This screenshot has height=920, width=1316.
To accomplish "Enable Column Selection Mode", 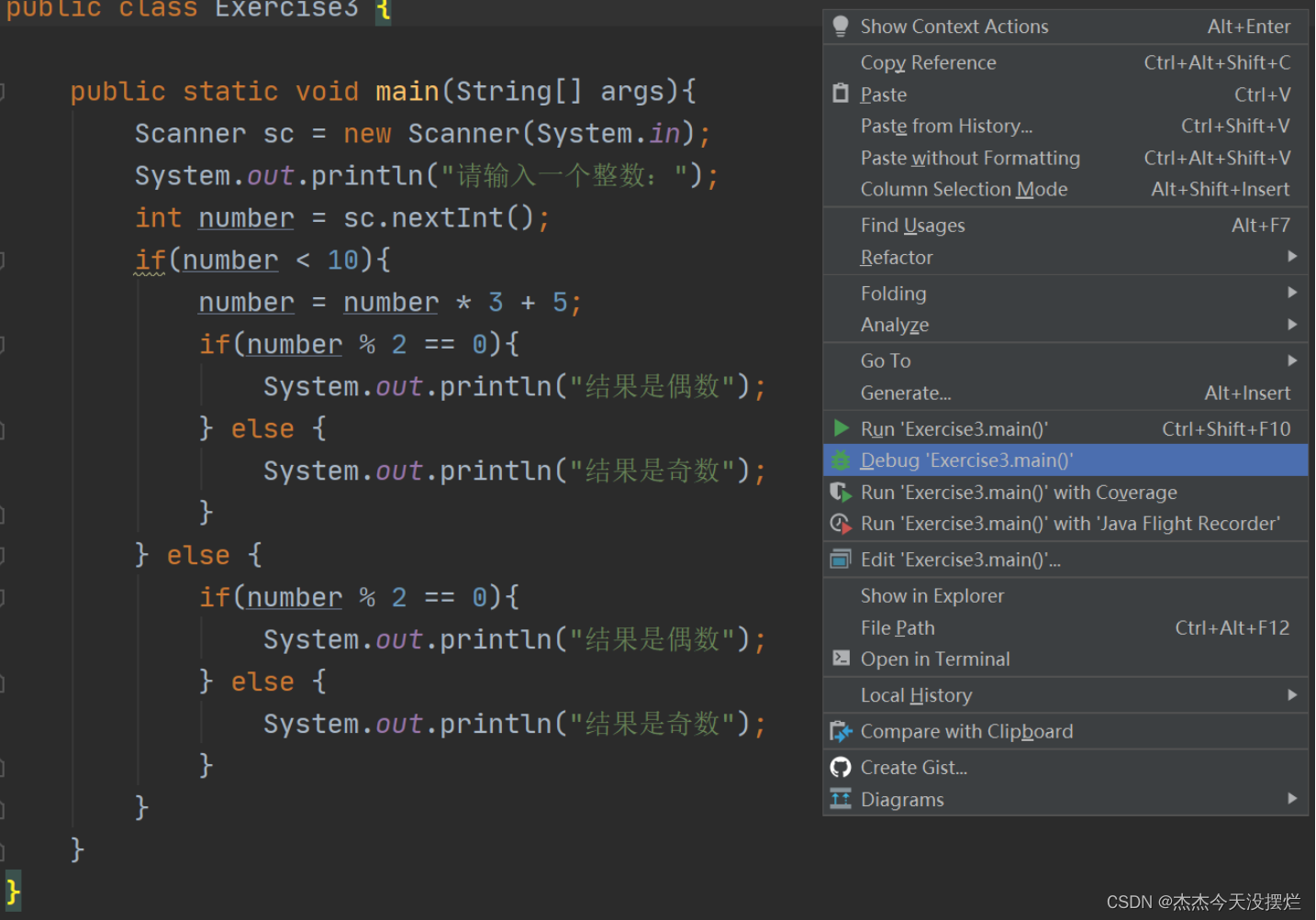I will pyautogui.click(x=1065, y=189).
